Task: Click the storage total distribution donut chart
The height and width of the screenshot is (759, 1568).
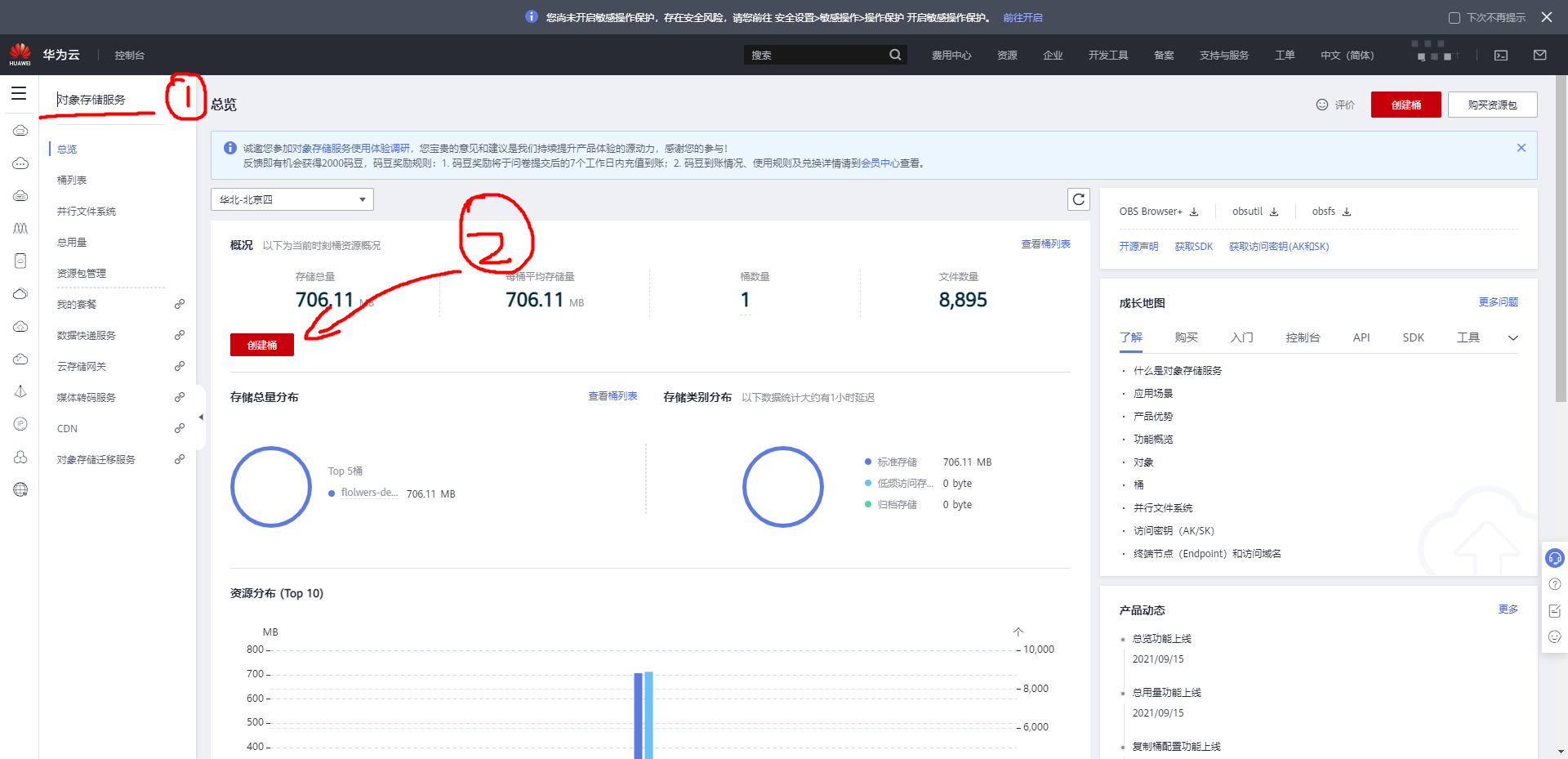Action: 271,487
